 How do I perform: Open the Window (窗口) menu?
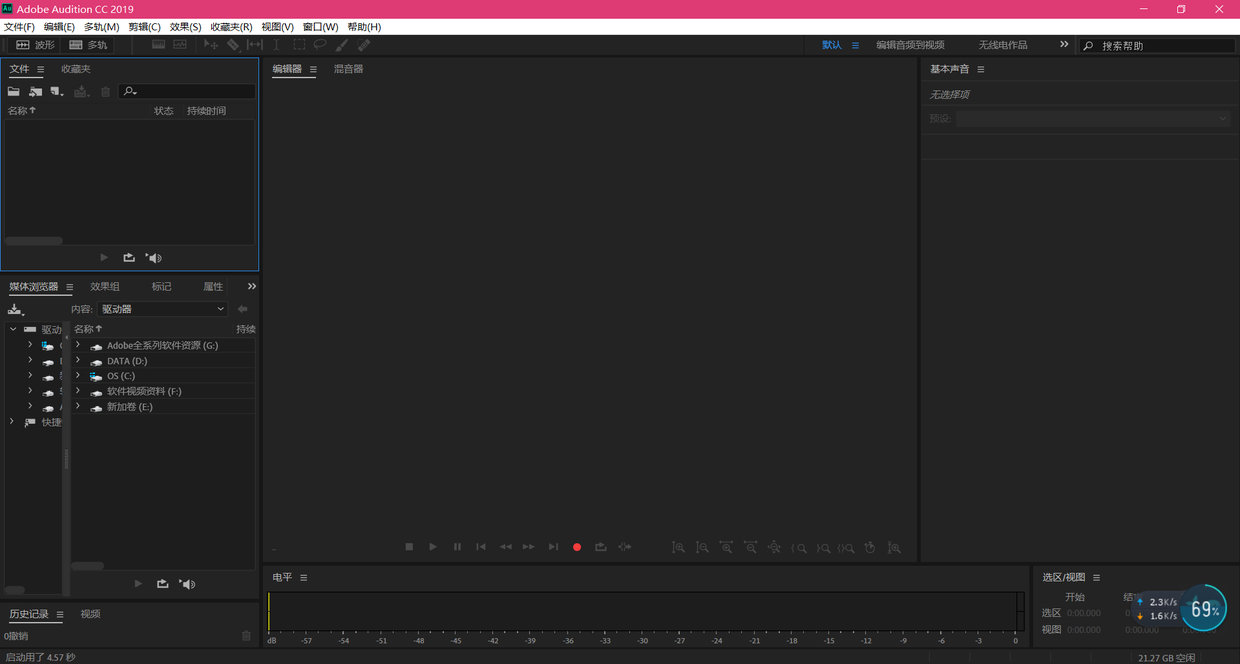(320, 27)
